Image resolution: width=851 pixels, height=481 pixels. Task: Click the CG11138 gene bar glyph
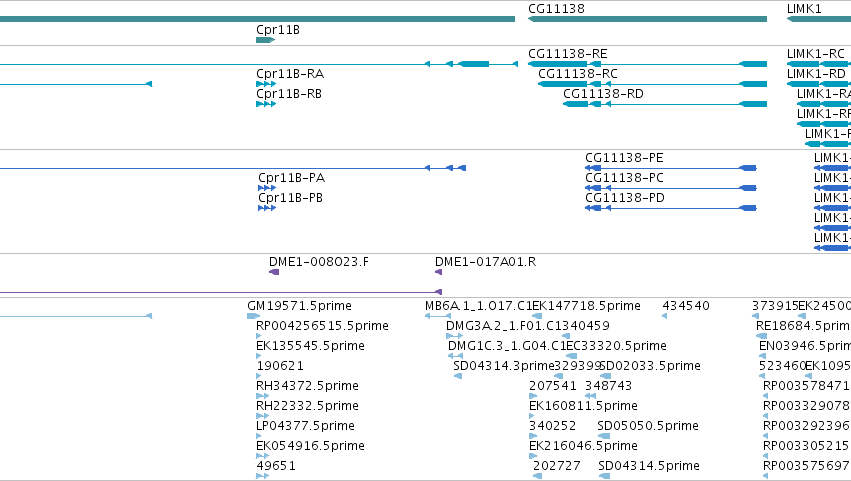[647, 19]
